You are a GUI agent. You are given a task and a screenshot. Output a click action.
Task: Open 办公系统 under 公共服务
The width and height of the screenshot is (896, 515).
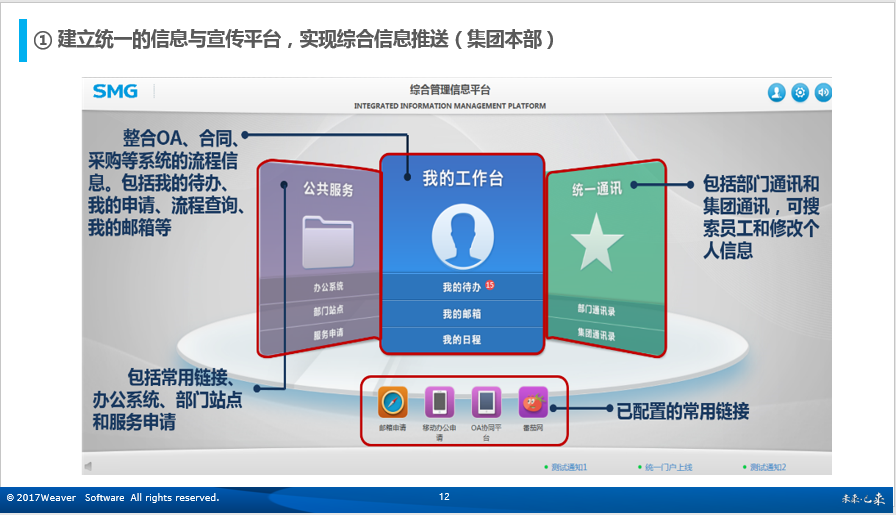point(328,287)
